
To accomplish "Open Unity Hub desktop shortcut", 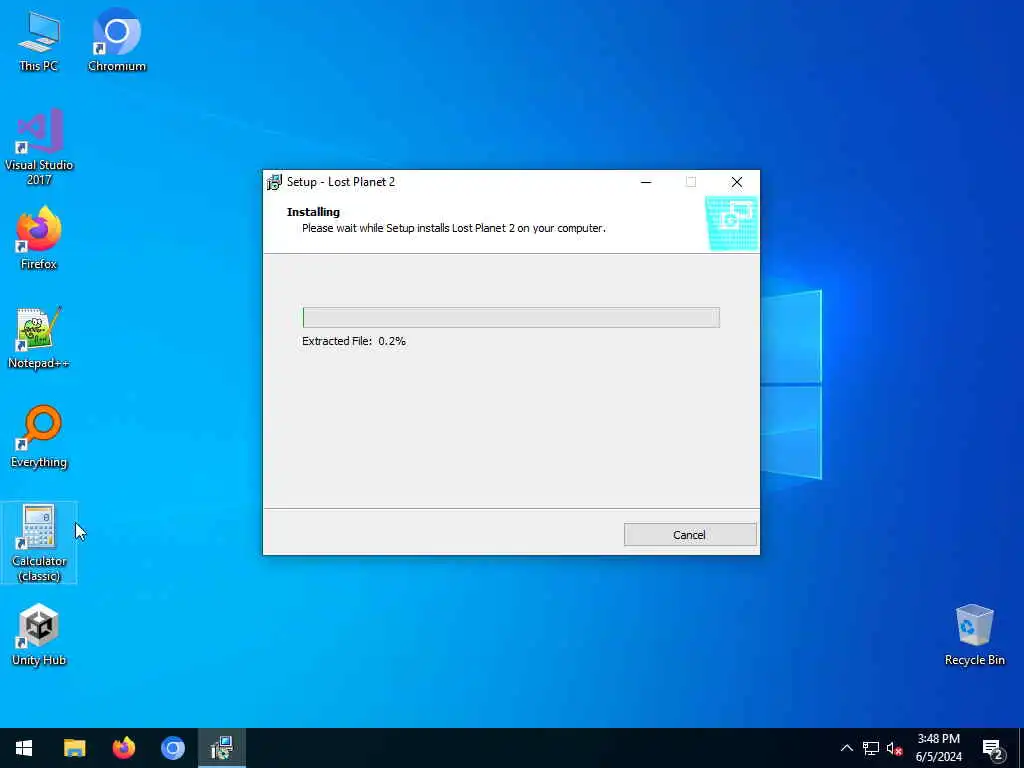I will pyautogui.click(x=39, y=635).
